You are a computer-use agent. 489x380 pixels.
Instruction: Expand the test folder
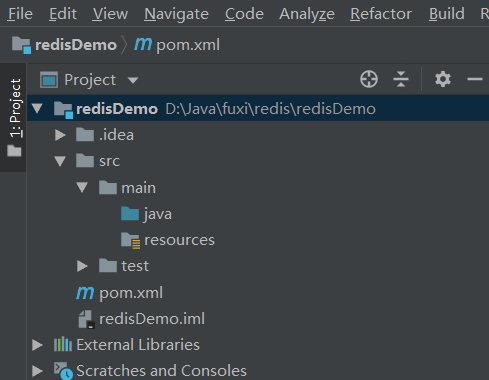coord(82,266)
